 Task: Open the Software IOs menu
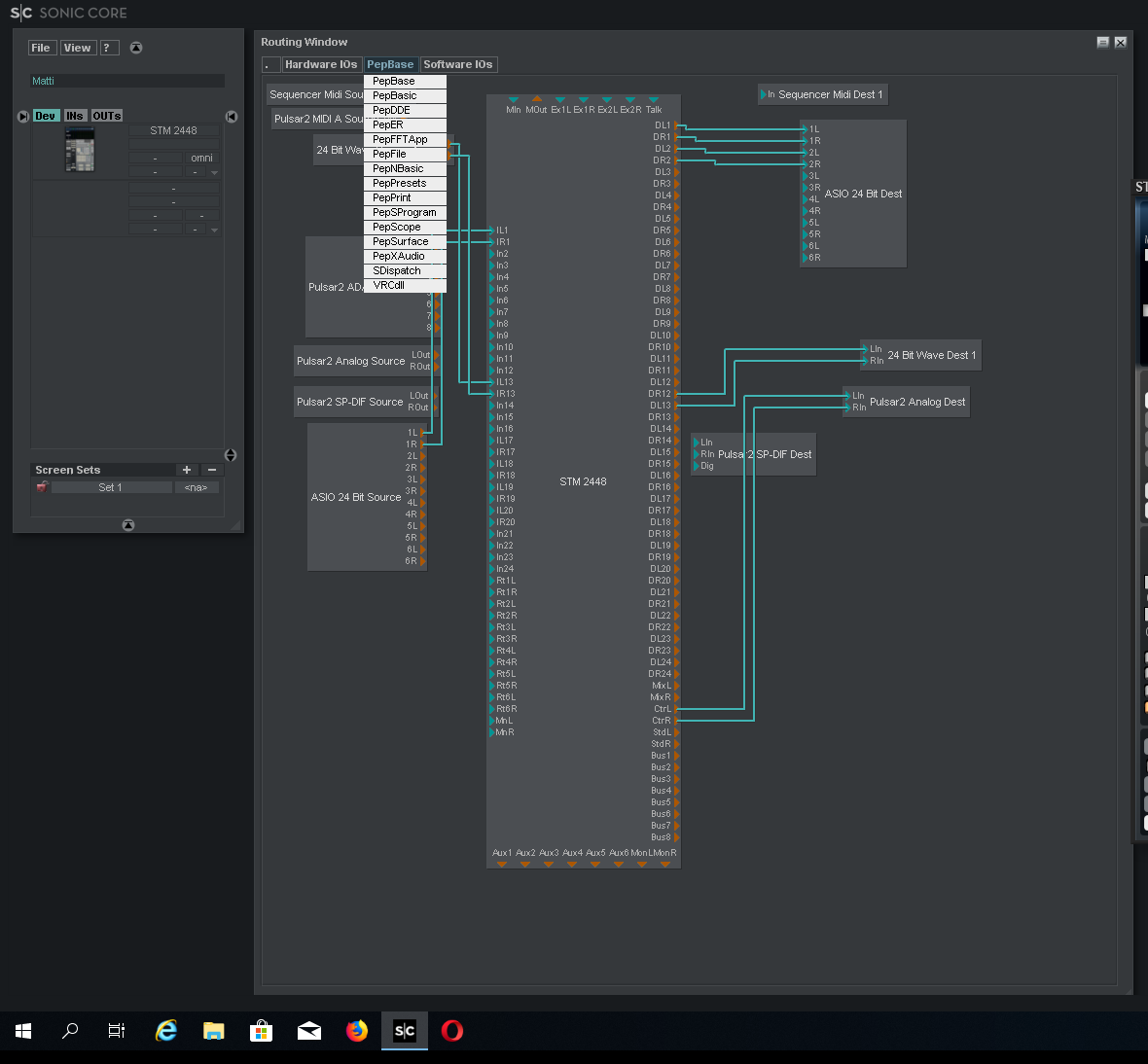tap(458, 64)
